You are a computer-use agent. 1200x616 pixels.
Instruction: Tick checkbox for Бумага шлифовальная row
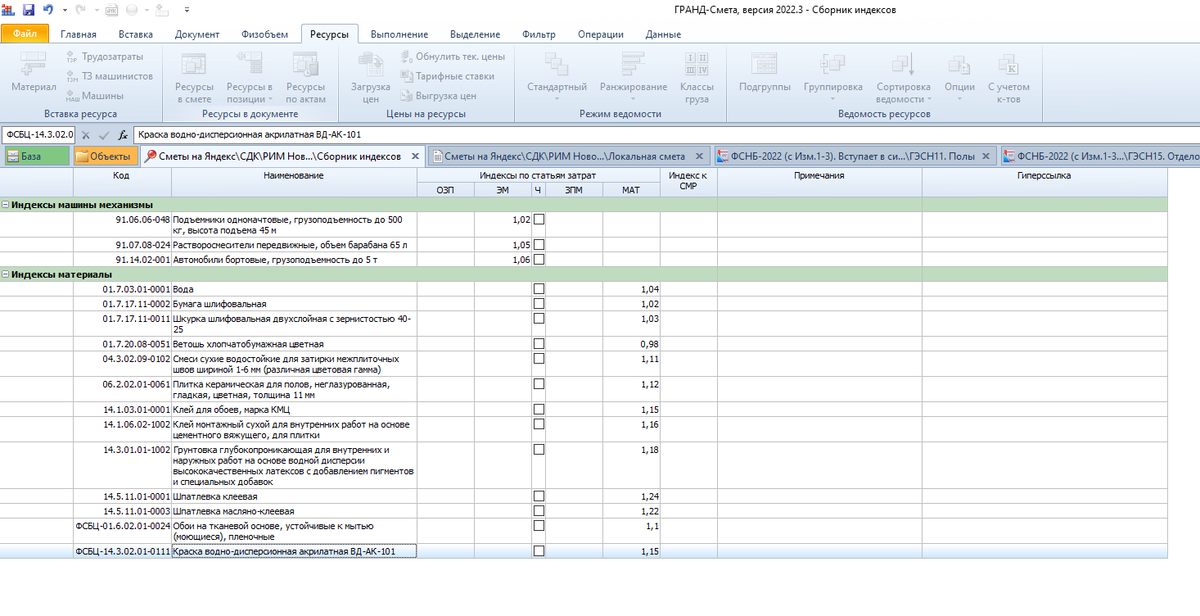coord(539,304)
